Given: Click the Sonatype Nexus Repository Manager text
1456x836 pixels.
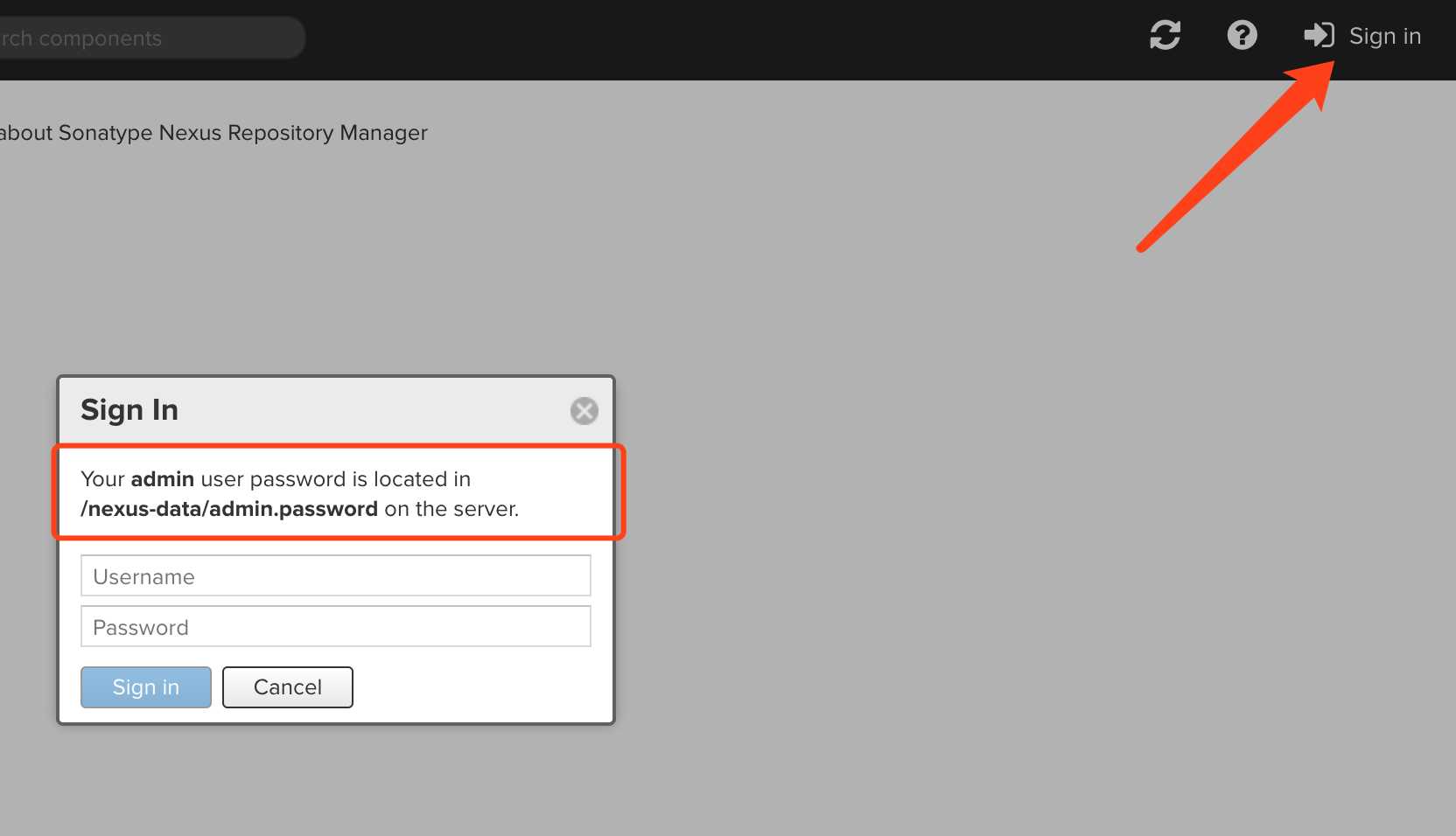Looking at the screenshot, I should pyautogui.click(x=243, y=133).
